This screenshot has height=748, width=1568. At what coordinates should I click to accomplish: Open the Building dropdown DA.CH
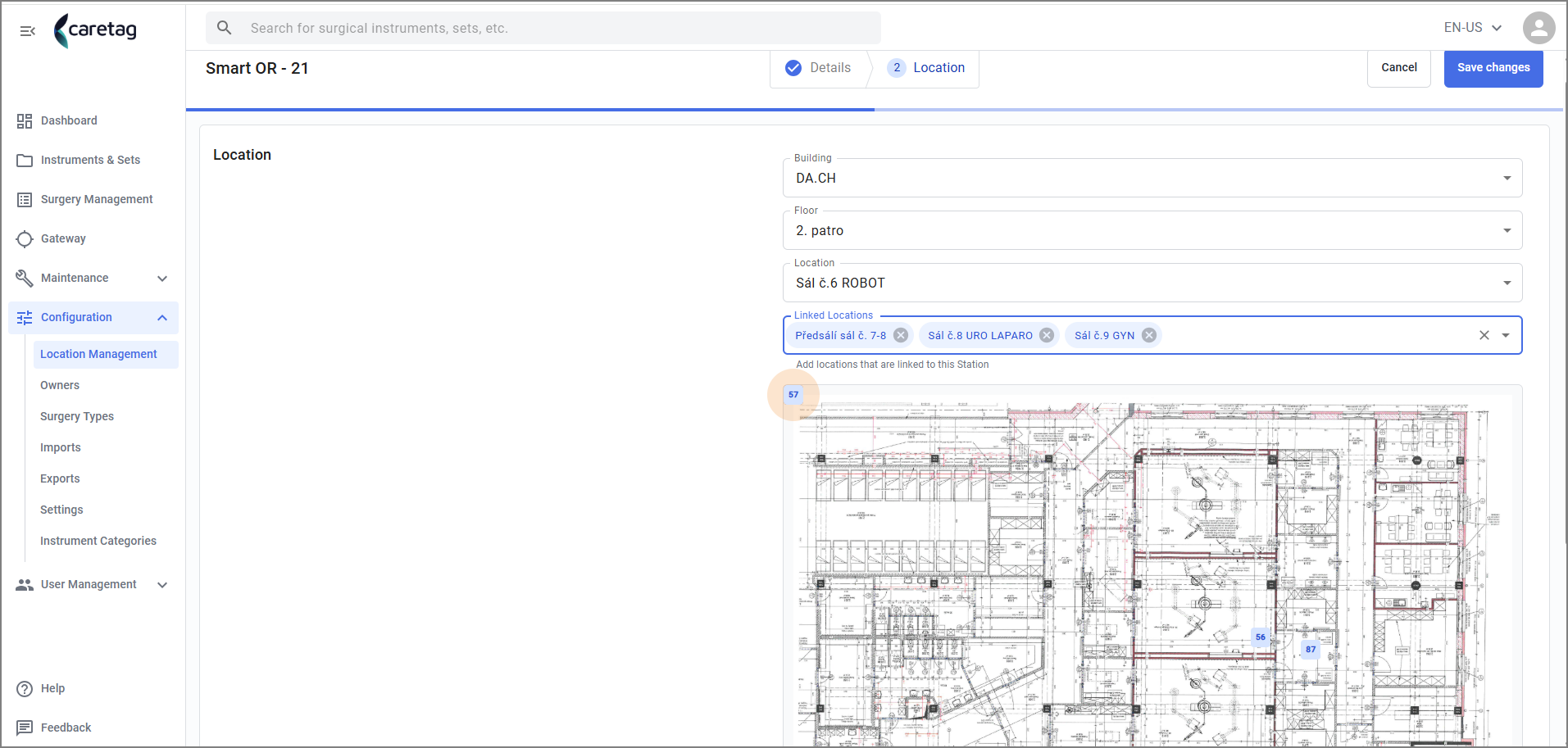point(1152,178)
